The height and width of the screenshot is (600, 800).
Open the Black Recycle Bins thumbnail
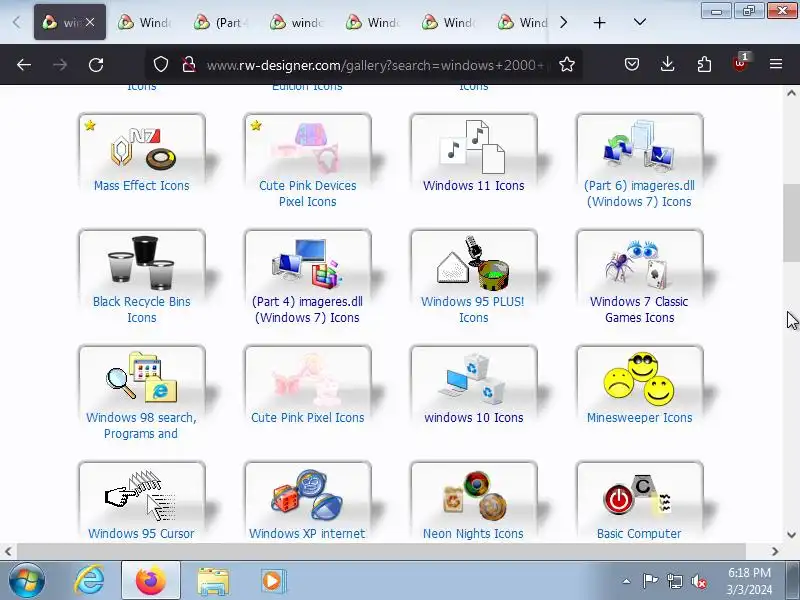pos(142,262)
